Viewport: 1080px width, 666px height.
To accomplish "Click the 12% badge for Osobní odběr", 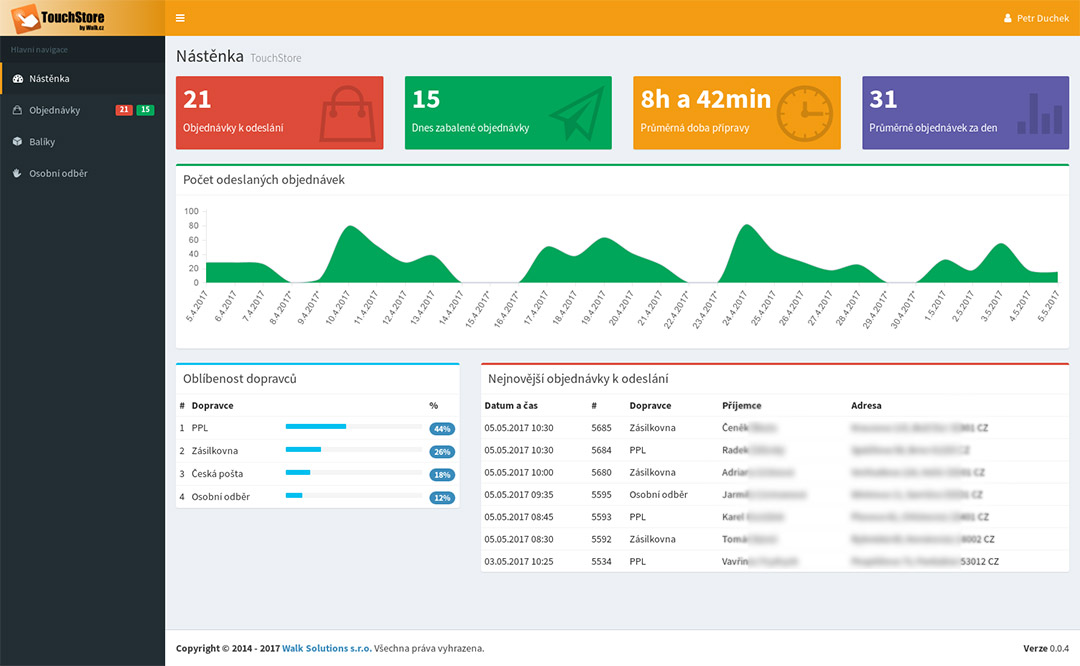I will tap(442, 497).
